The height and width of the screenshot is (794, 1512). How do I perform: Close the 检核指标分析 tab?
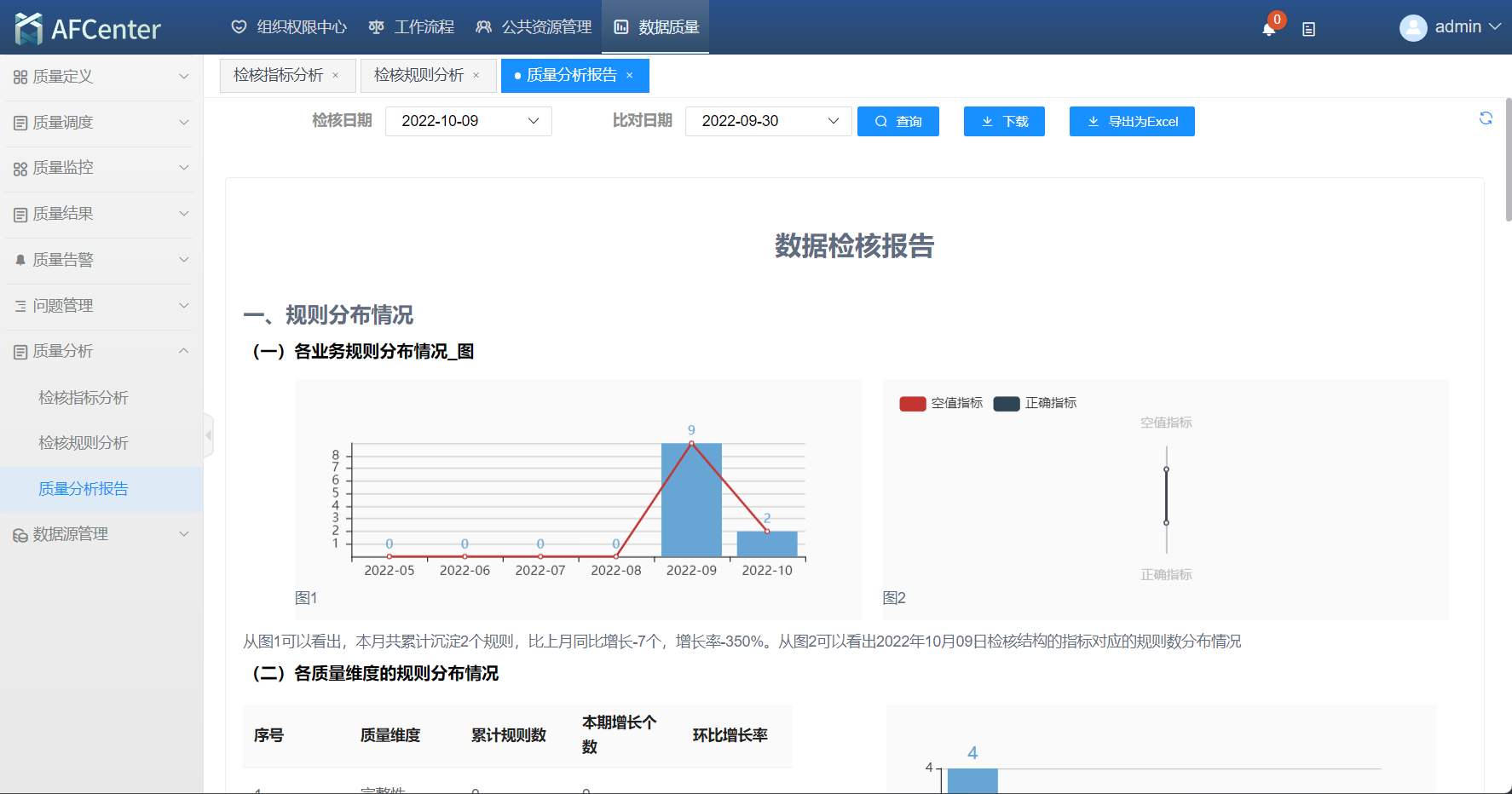336,76
